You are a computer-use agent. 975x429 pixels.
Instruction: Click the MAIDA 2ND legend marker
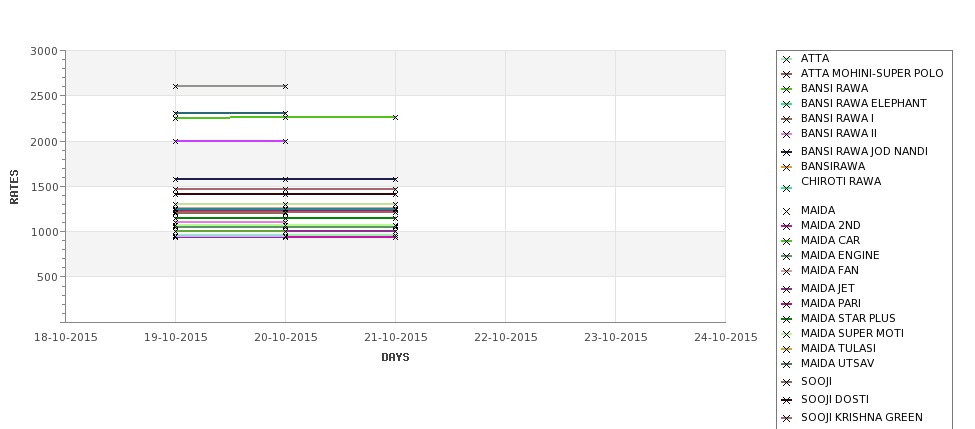click(x=787, y=226)
